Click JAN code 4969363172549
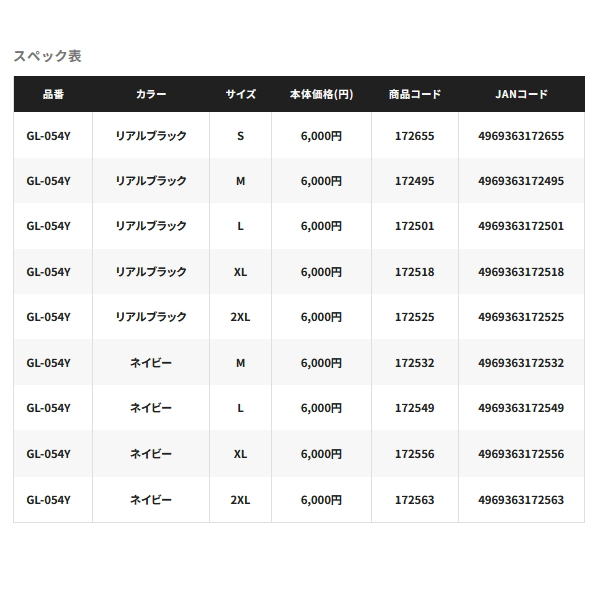This screenshot has height=600, width=600. point(521,408)
